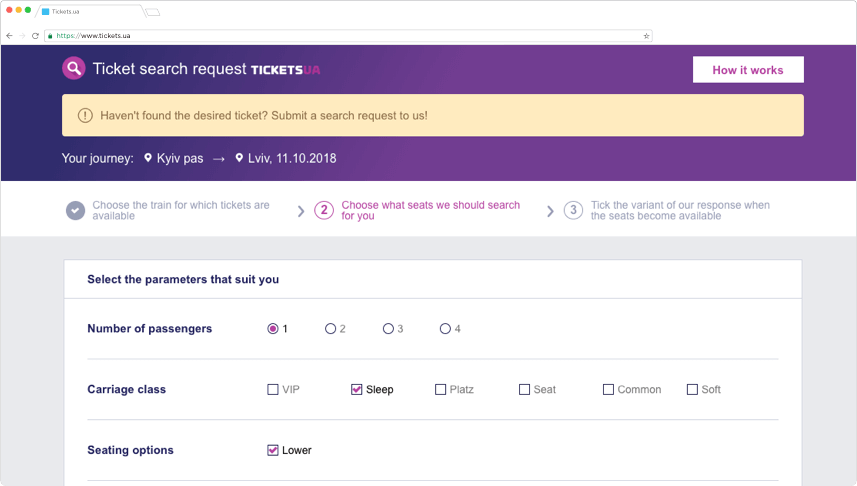Click the green macOS maximize window dot
The width and height of the screenshot is (857, 486).
pyautogui.click(x=28, y=10)
